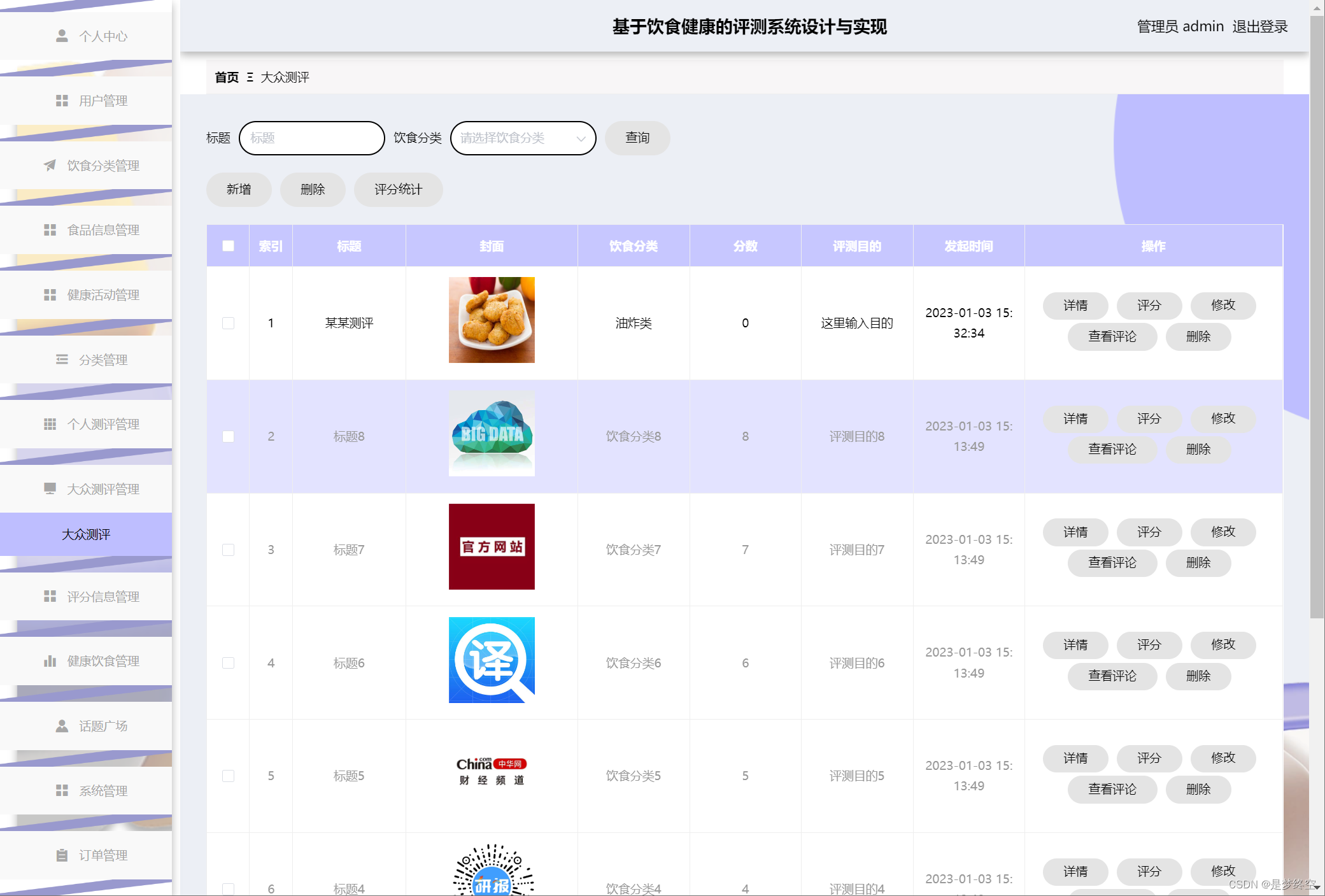Expand the 个人测评管理 sidebar menu
1325x896 pixels.
point(86,424)
